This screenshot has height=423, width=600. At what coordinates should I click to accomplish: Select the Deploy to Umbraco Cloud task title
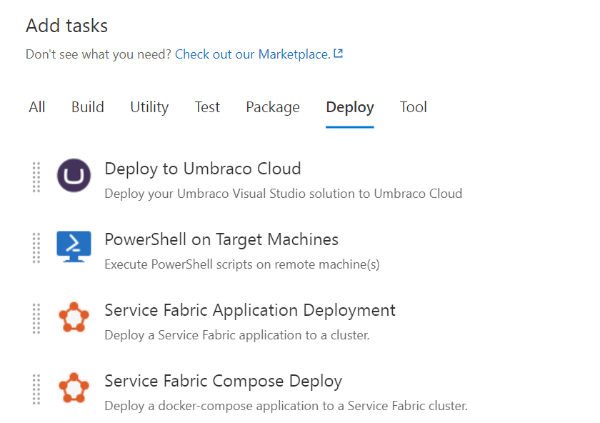point(203,169)
